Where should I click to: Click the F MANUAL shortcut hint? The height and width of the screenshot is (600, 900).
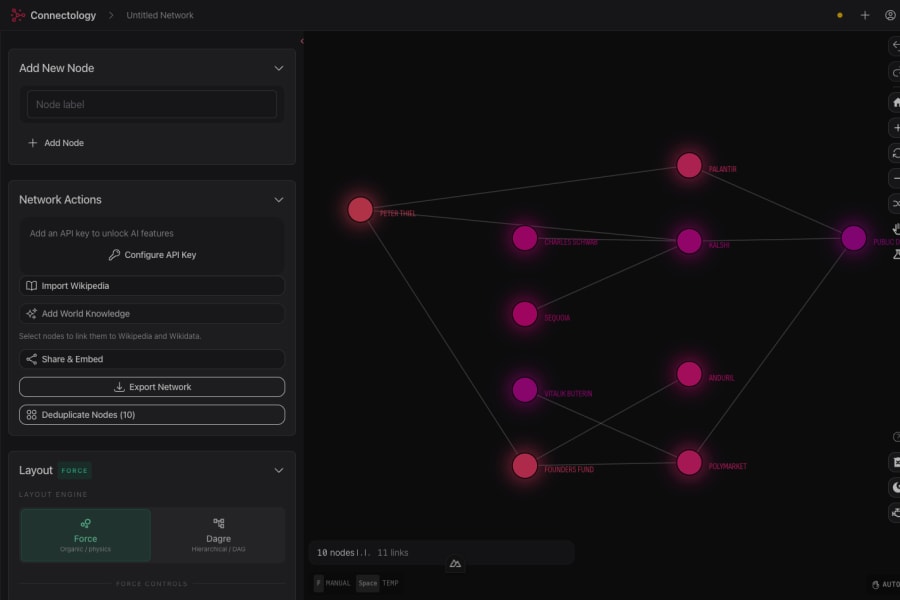pos(332,583)
